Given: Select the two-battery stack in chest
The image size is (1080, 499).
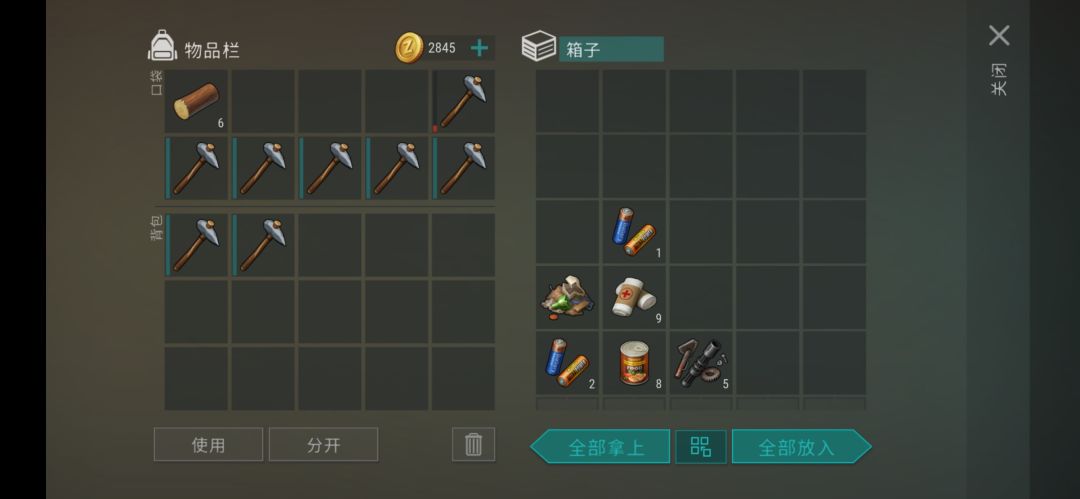Looking at the screenshot, I should tap(568, 363).
